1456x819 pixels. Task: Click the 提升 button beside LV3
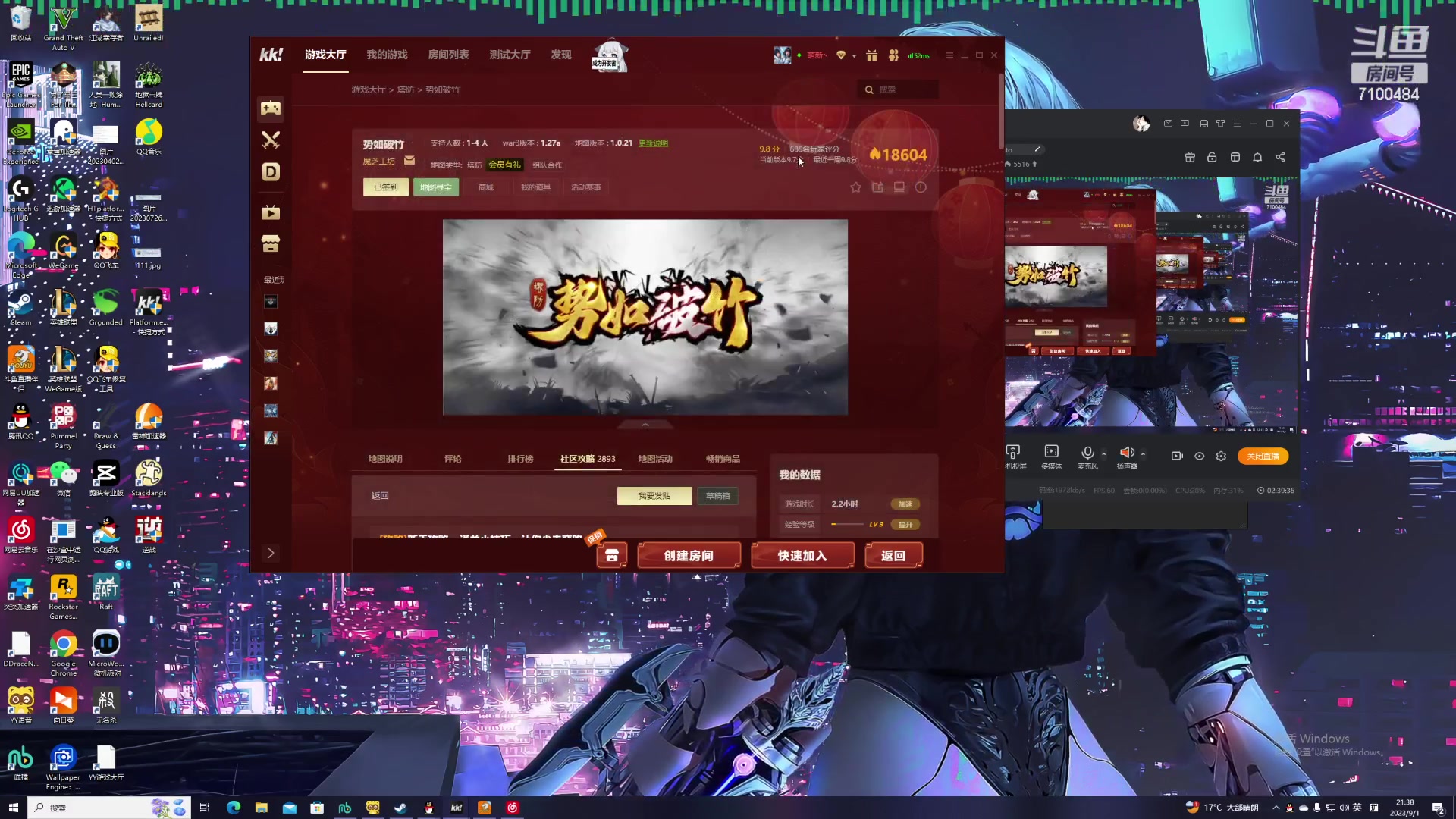tap(905, 525)
